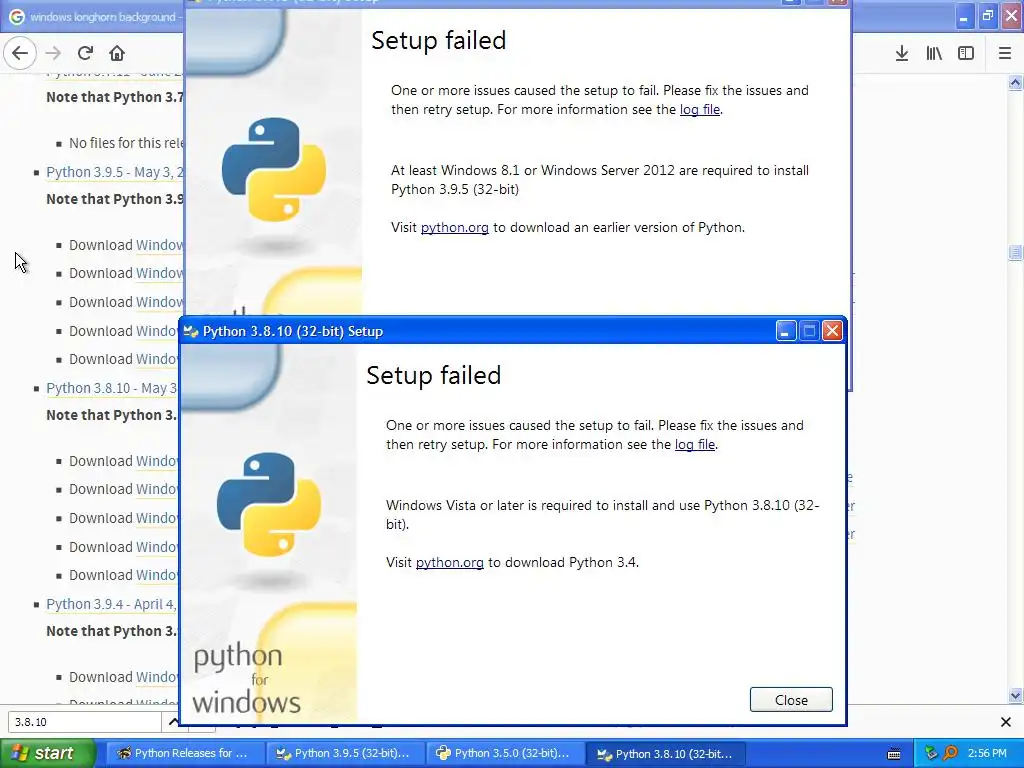Click orange magnifier tray icon
This screenshot has width=1024, height=768.
pos(950,753)
